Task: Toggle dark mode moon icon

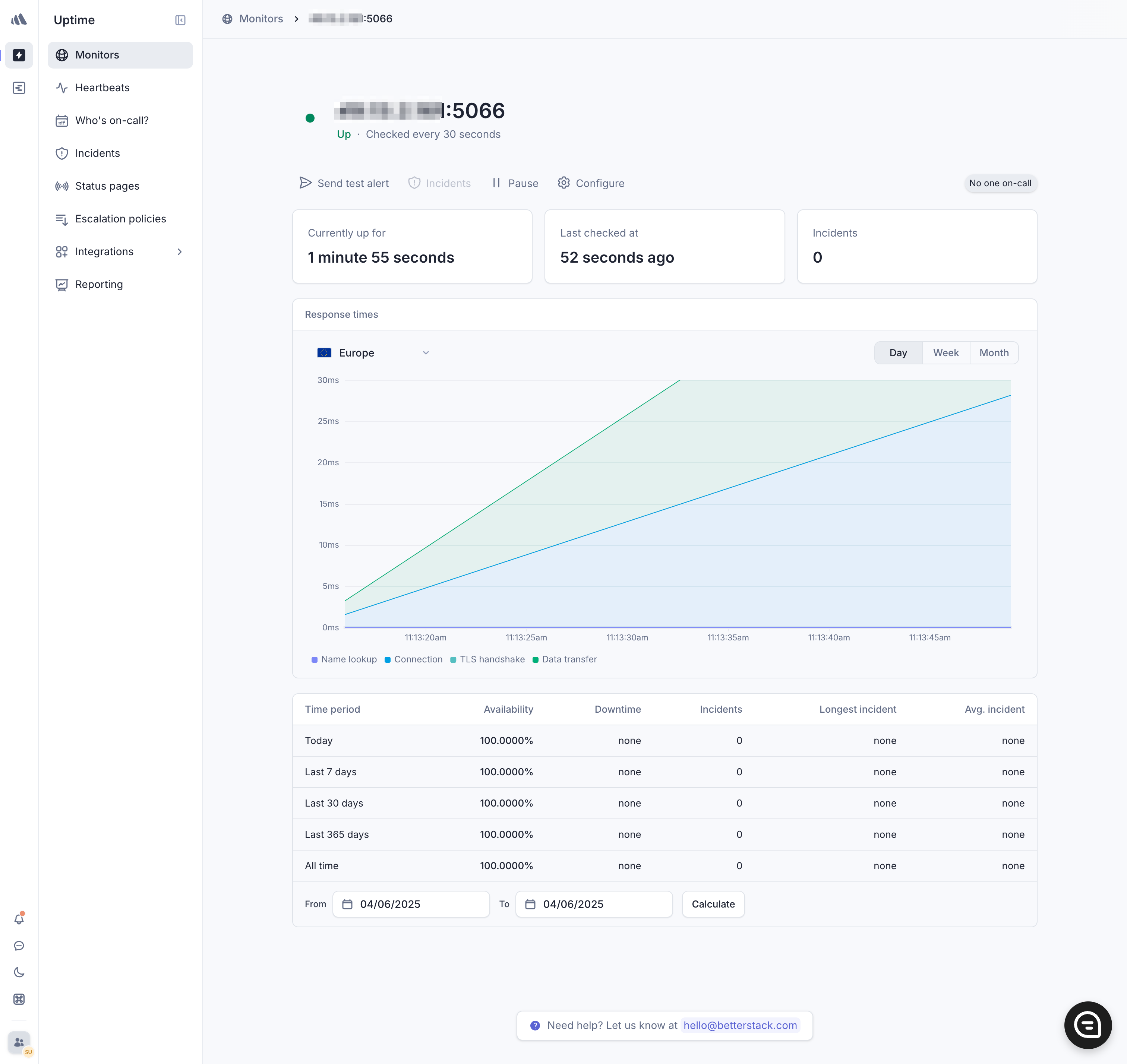Action: pos(19,972)
